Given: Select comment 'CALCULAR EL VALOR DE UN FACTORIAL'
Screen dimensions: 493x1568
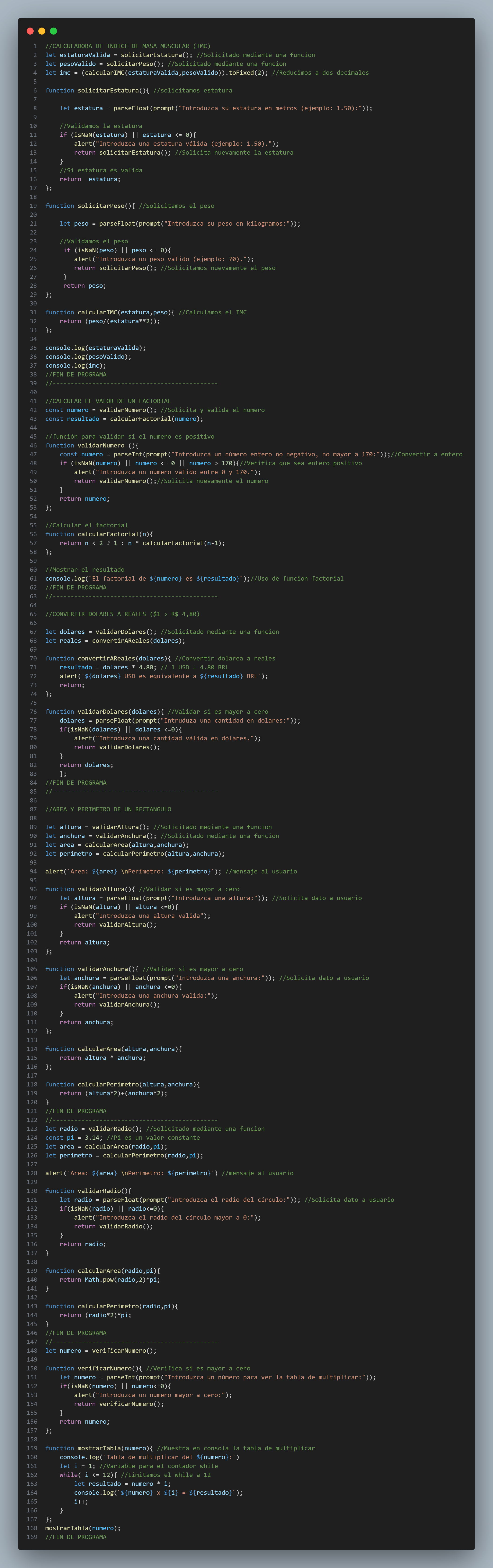Looking at the screenshot, I should coord(108,401).
